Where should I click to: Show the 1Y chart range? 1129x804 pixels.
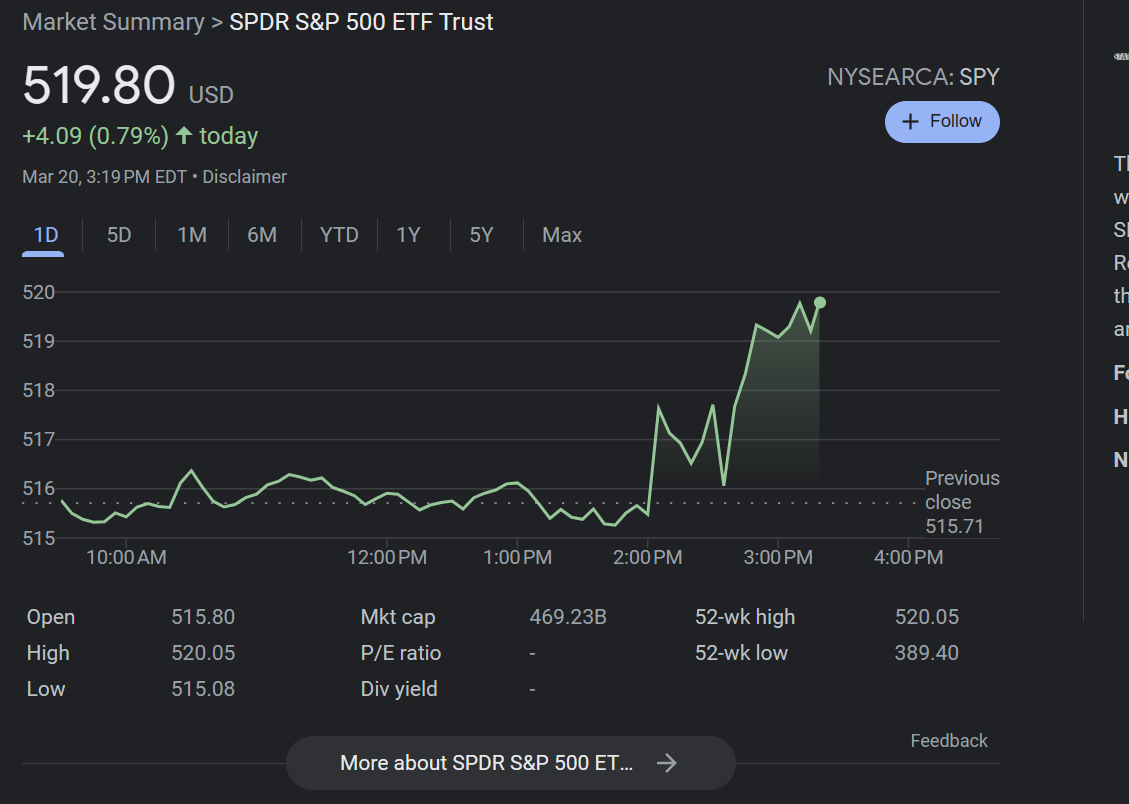(x=408, y=235)
